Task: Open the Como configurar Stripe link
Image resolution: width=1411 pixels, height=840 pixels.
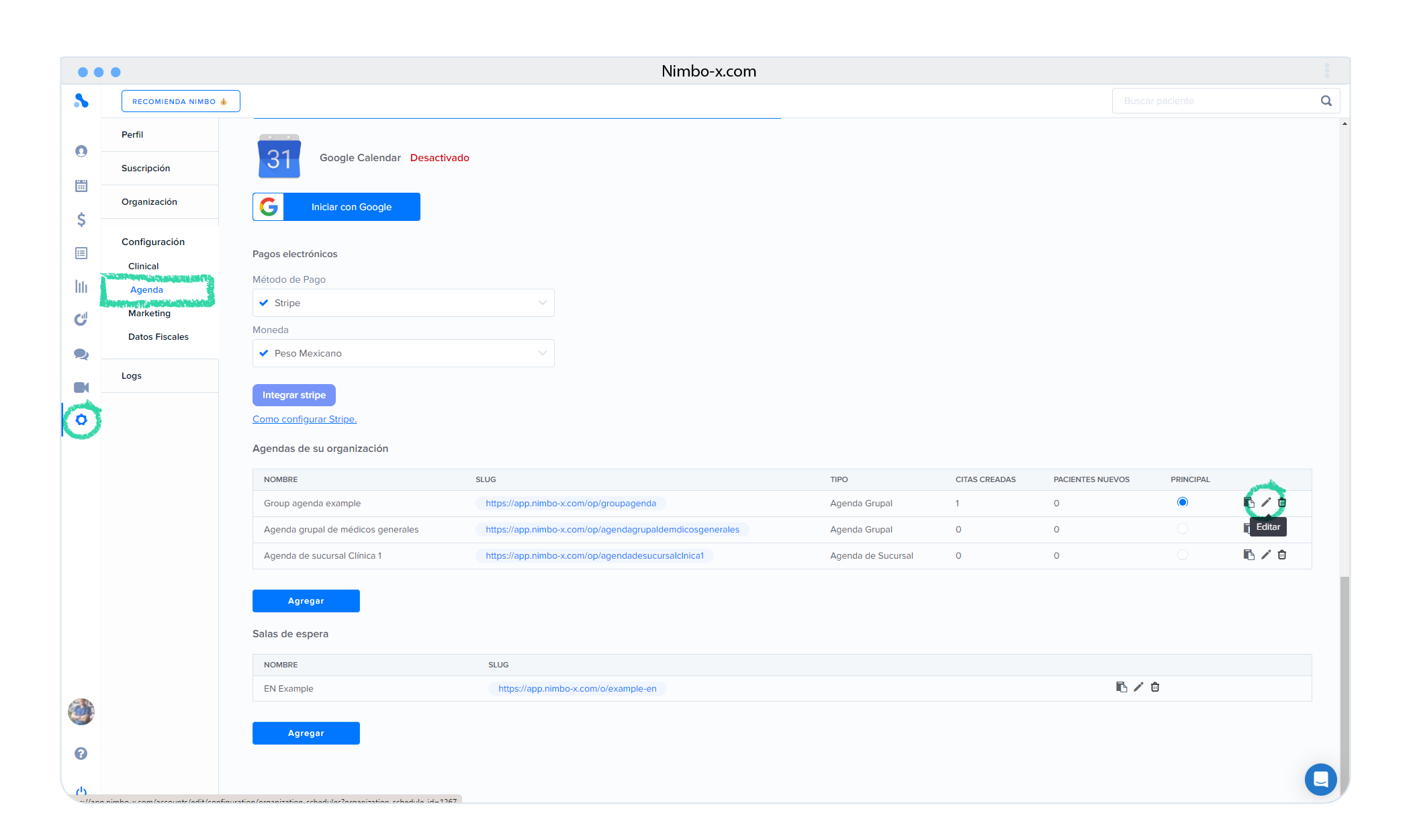Action: pyautogui.click(x=304, y=419)
